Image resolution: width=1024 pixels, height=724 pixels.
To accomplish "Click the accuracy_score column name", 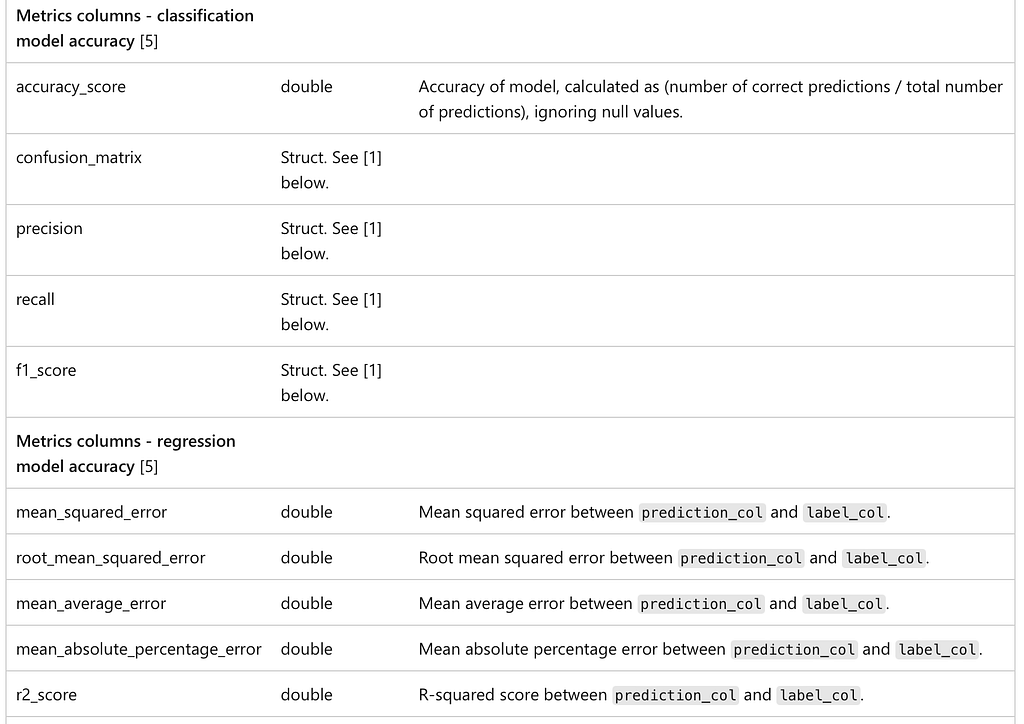I will [71, 87].
